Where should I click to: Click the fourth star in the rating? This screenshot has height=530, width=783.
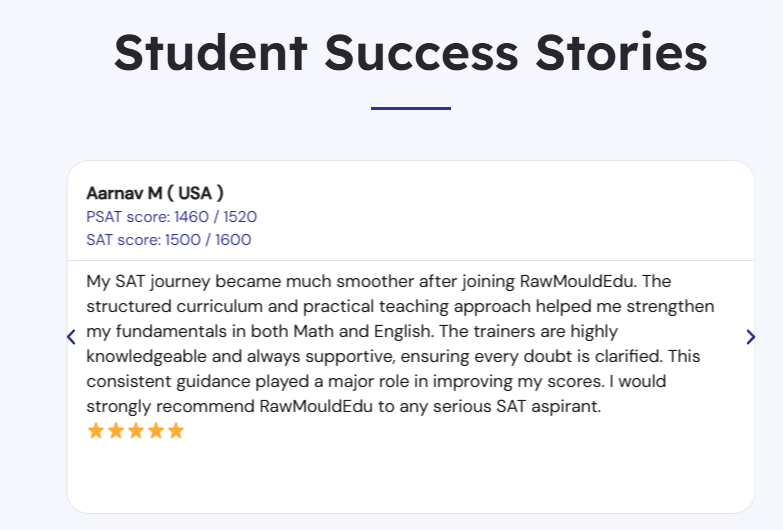pyautogui.click(x=156, y=431)
